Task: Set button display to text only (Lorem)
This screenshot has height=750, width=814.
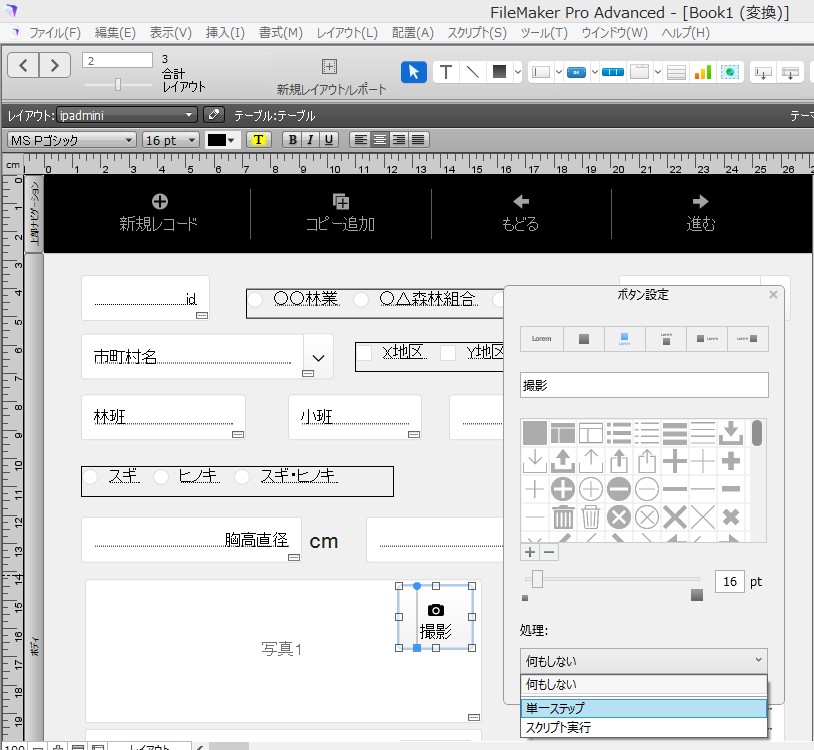Action: 541,339
